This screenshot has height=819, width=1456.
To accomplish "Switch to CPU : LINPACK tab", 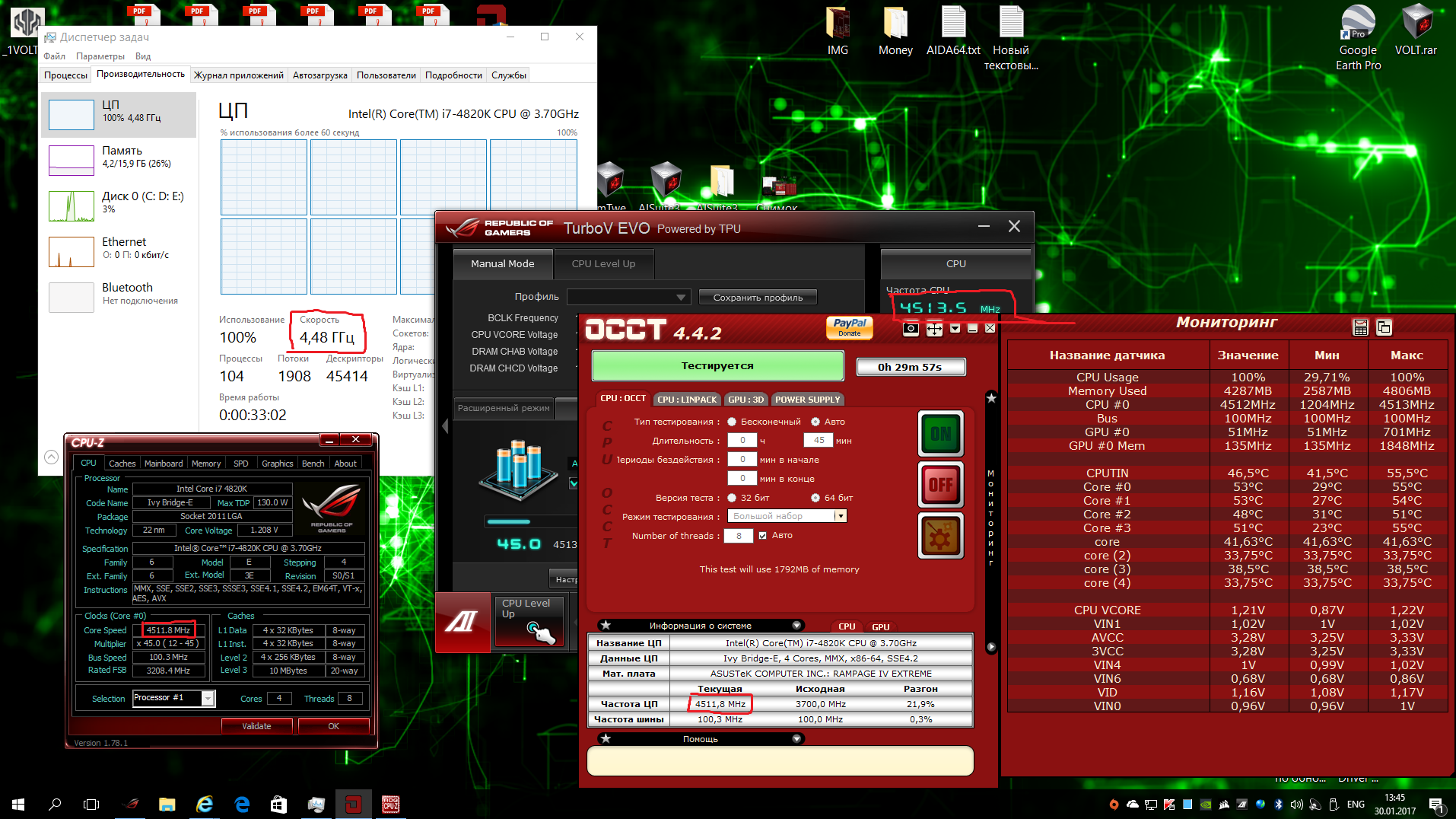I will click(x=687, y=400).
